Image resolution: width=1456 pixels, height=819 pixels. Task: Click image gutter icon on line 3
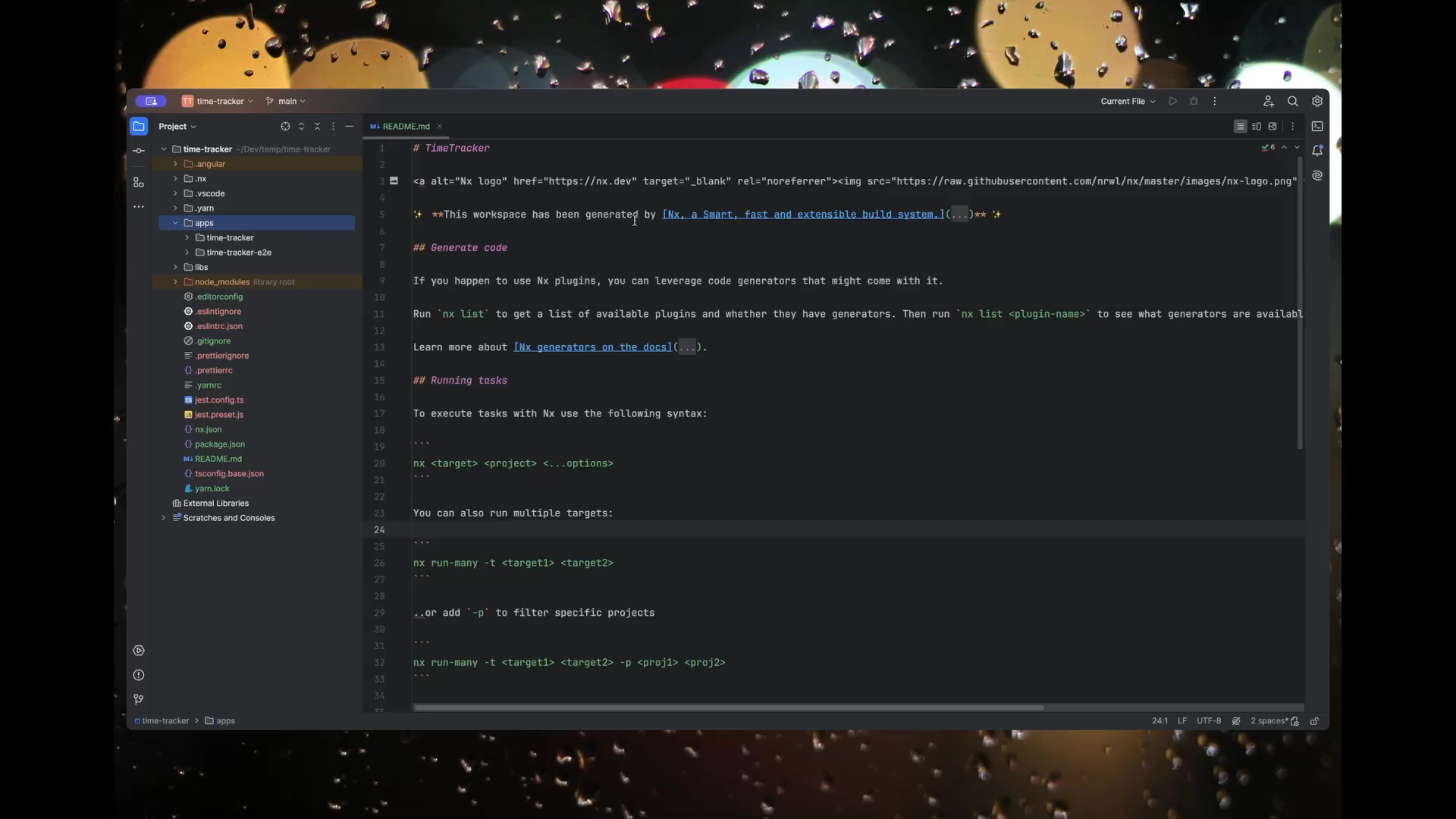[x=394, y=180]
